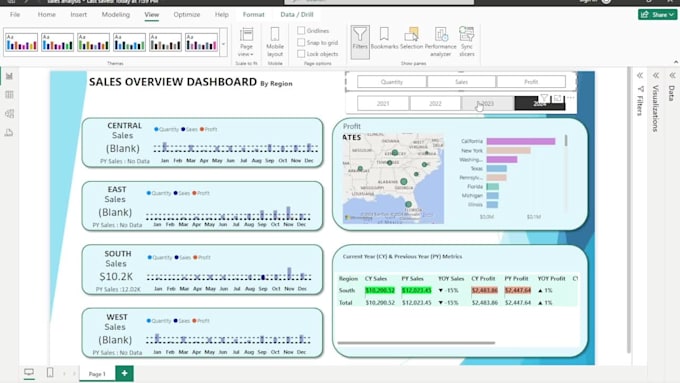The image size is (680, 383).
Task: Open the Report view in left sidebar
Action: pyautogui.click(x=9, y=76)
